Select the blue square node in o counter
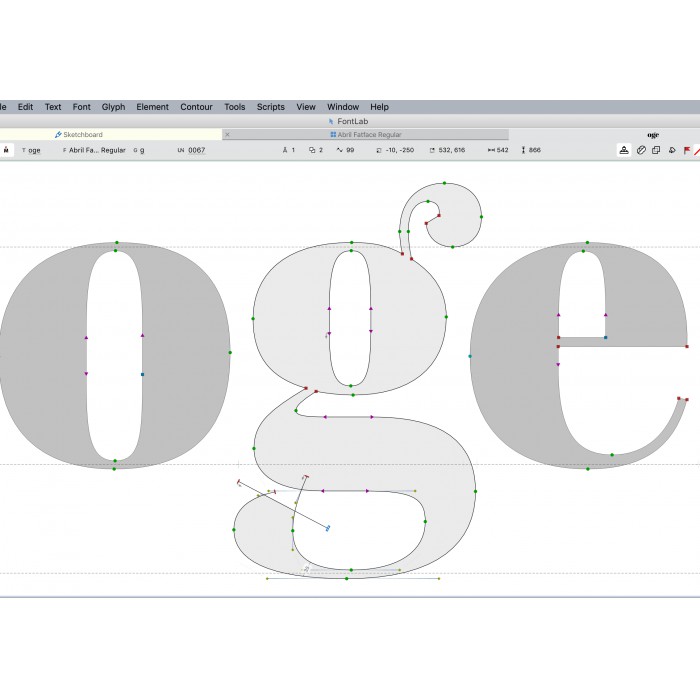 tap(142, 374)
